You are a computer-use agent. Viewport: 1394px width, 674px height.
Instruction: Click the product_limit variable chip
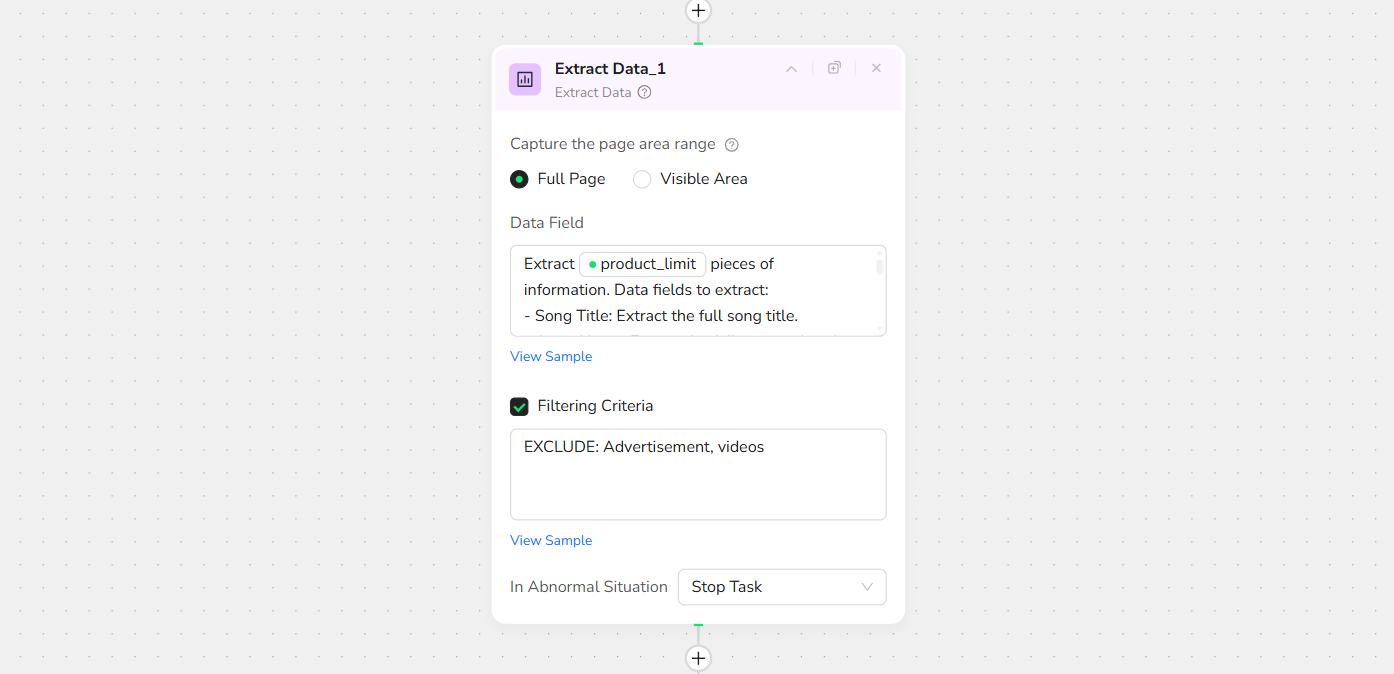[643, 264]
